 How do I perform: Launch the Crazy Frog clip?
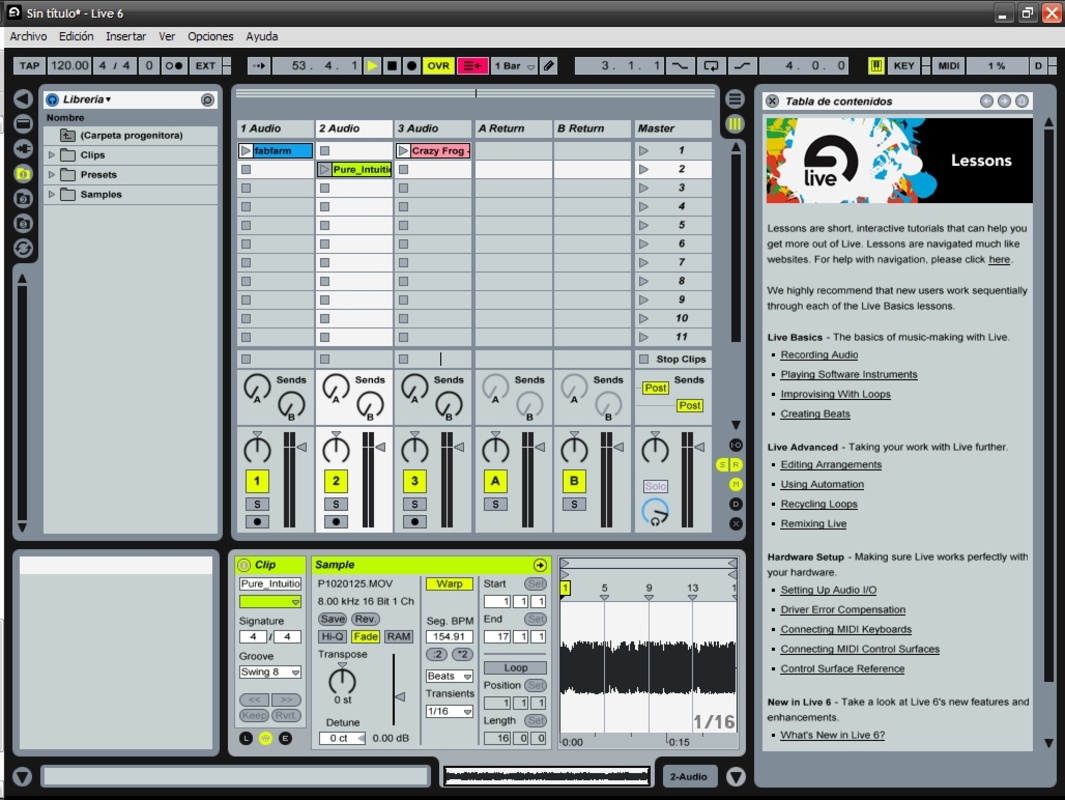click(x=403, y=151)
